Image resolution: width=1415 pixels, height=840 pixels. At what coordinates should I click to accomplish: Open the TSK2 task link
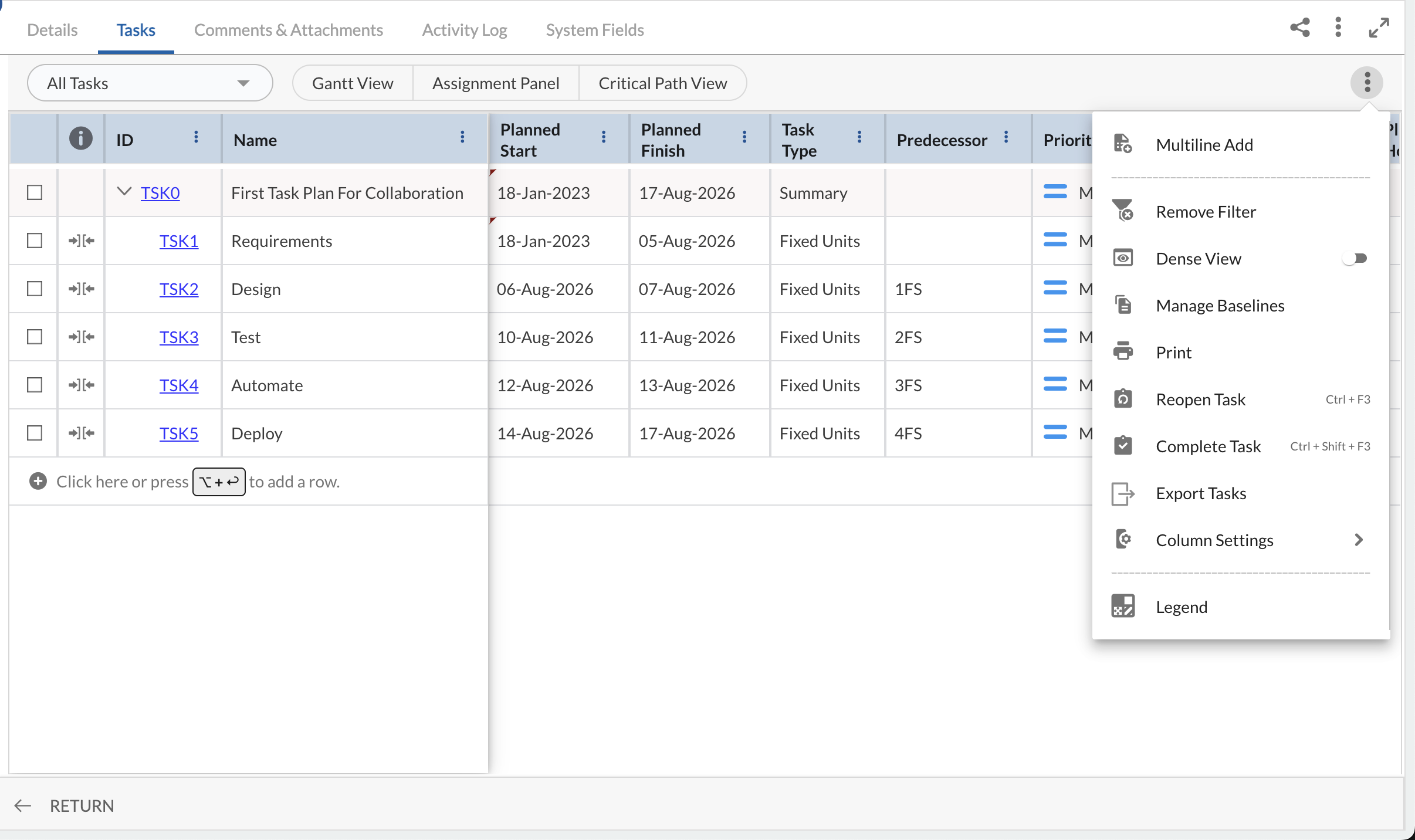[x=179, y=289]
